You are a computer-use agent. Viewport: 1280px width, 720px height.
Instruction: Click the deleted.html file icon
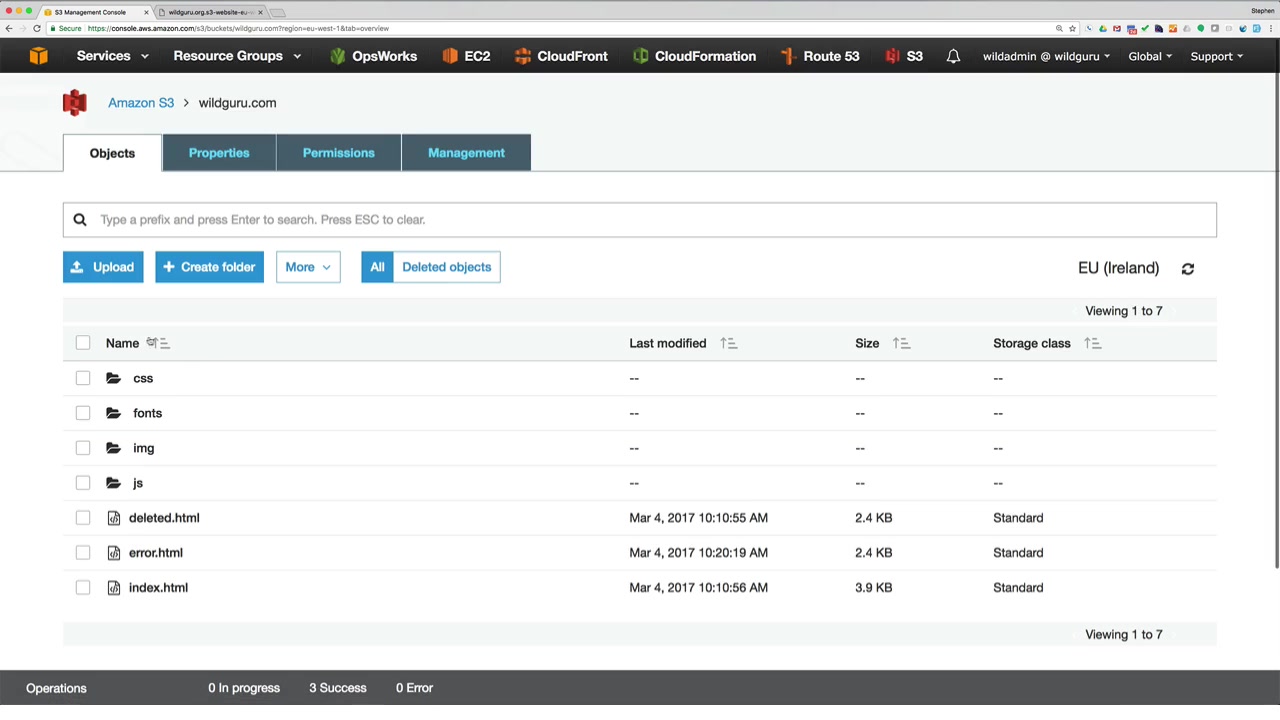point(114,518)
